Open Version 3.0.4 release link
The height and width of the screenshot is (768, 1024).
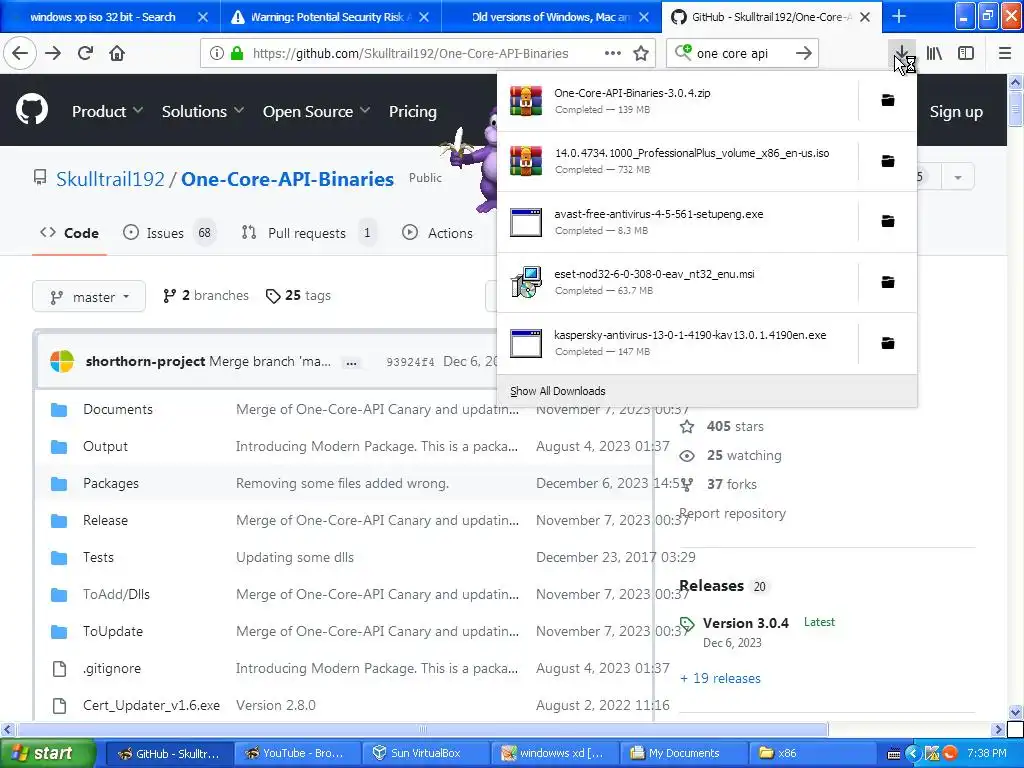746,623
